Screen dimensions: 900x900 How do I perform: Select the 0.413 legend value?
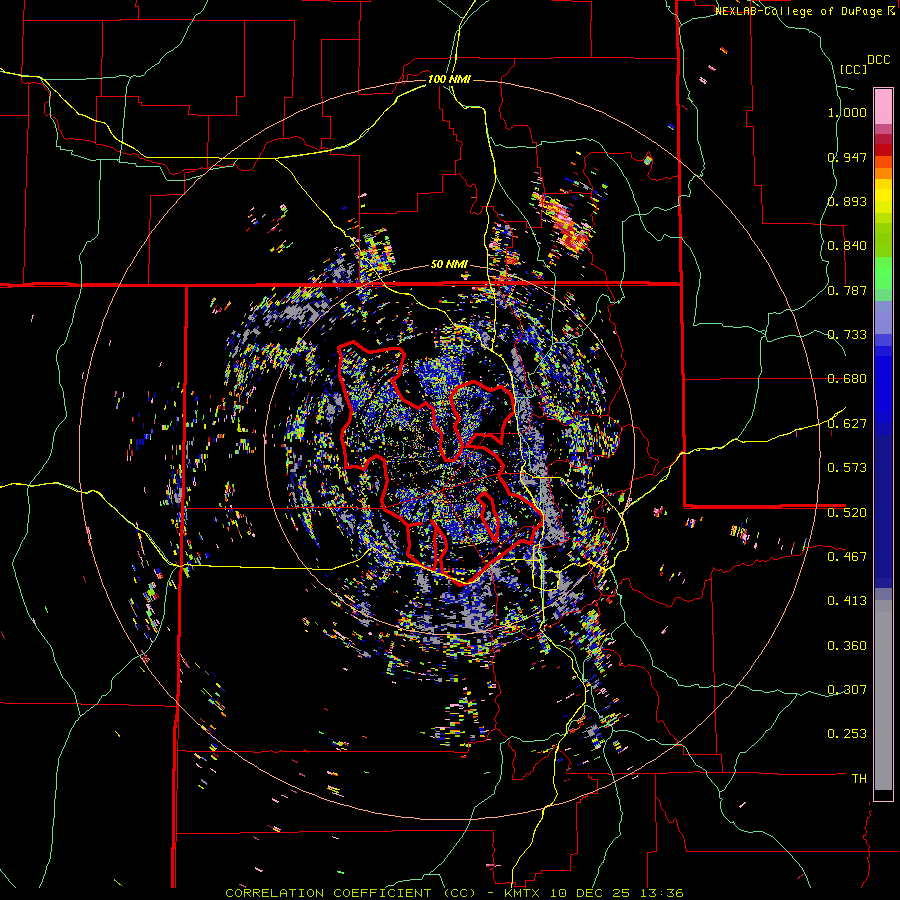(x=847, y=601)
